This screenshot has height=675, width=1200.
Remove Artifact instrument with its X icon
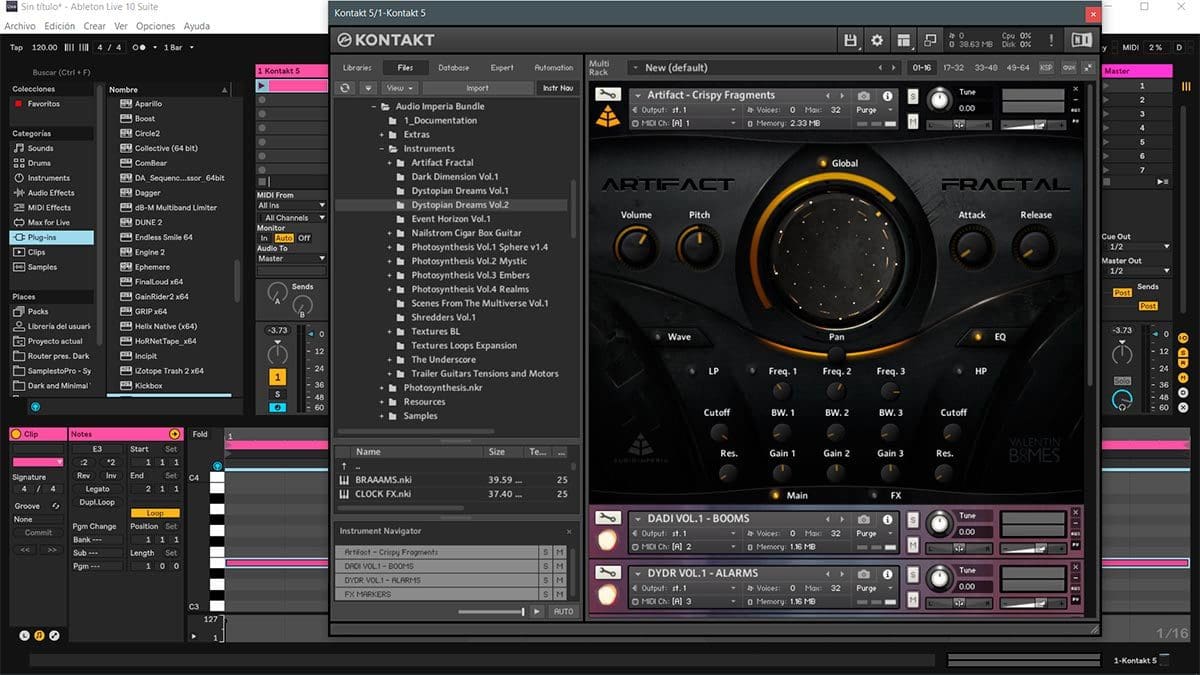coord(1076,91)
